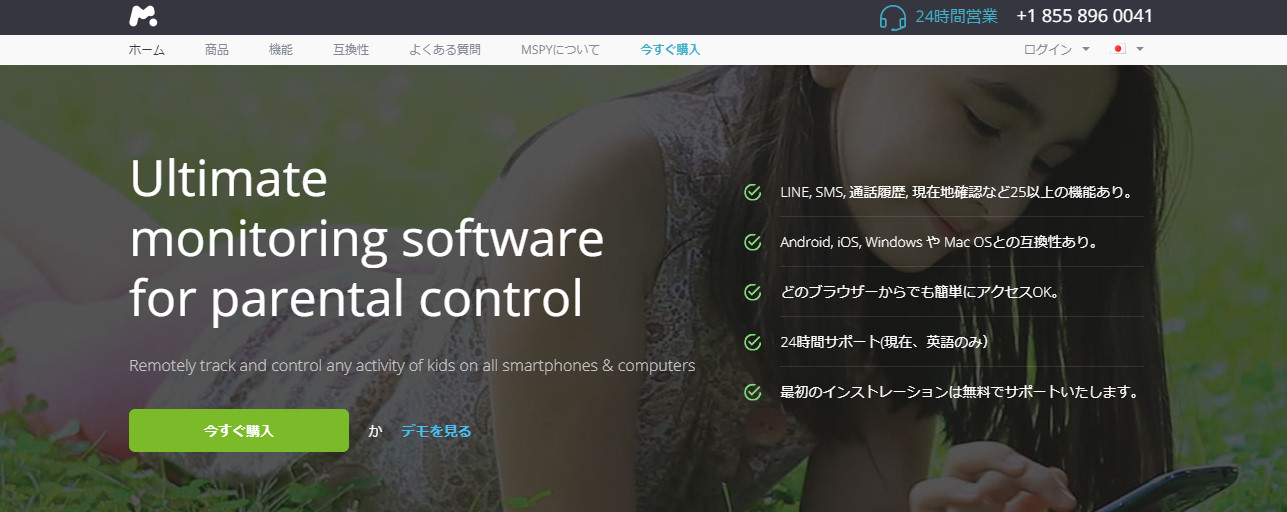The height and width of the screenshot is (512, 1287).
Task: Open the 互換性 menu item
Action: 351,49
